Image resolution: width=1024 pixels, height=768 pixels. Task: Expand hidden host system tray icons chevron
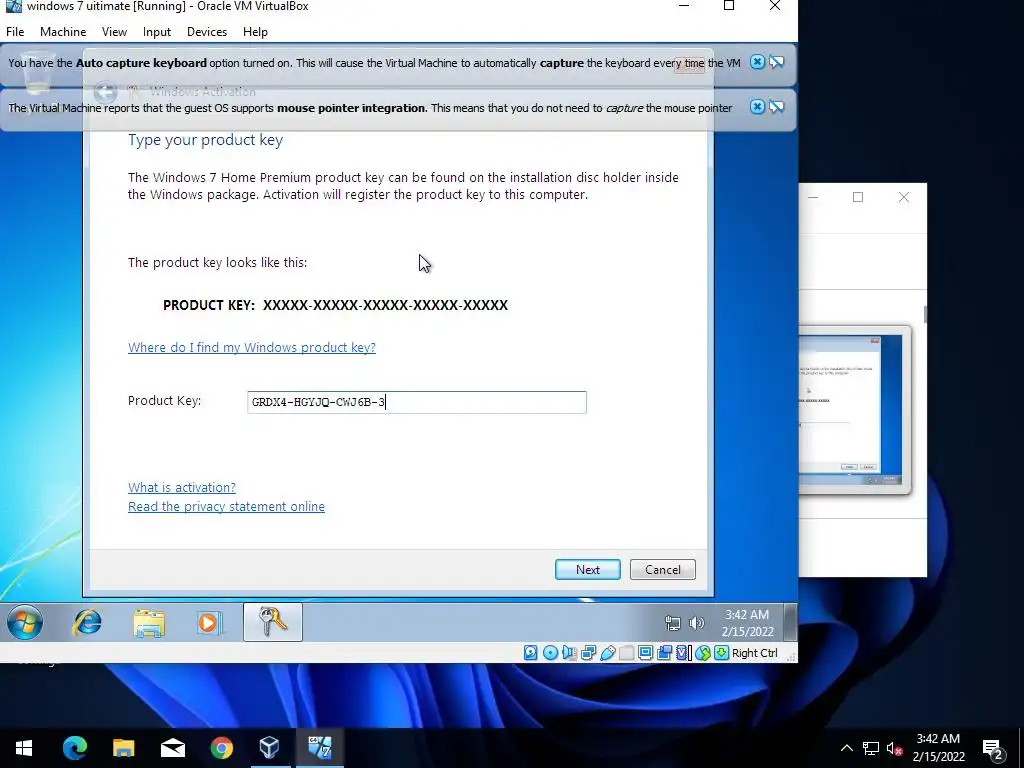coord(846,748)
